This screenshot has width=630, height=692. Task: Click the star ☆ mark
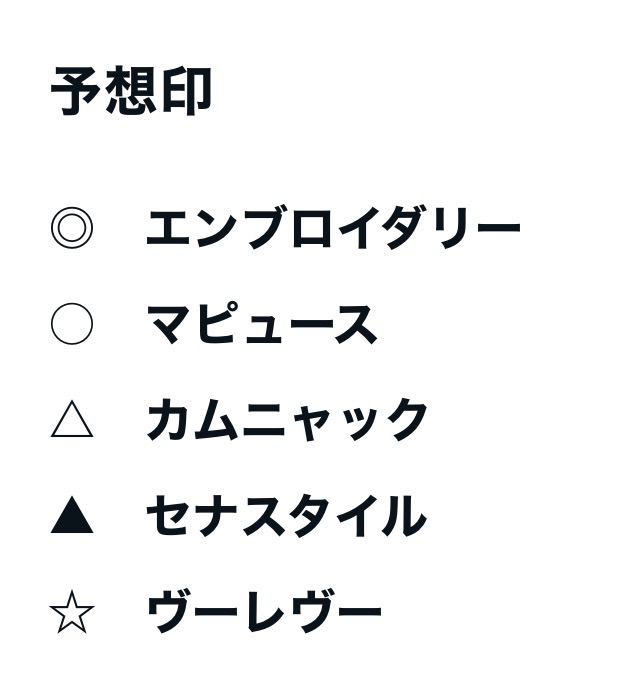72,613
